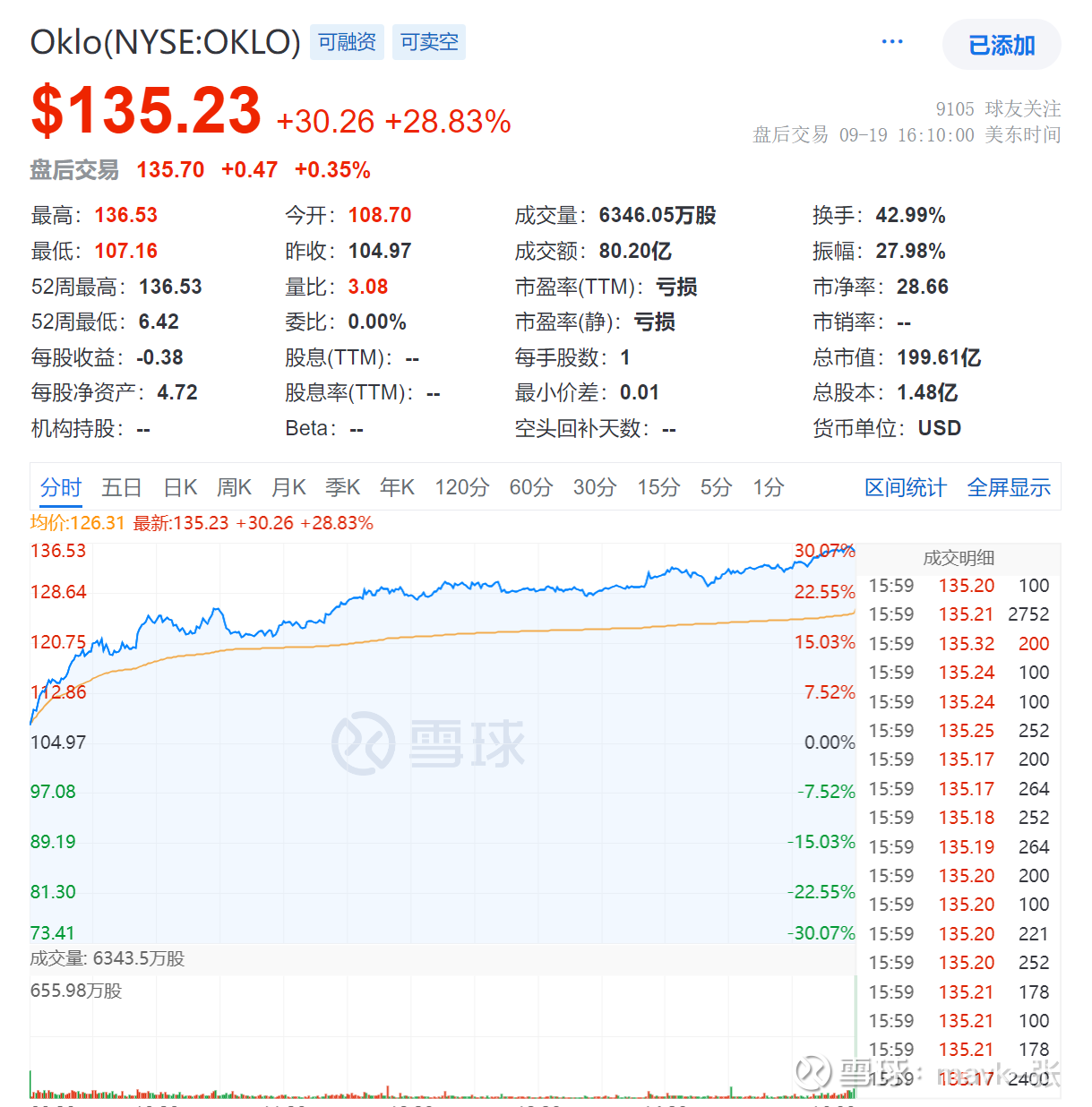Click the 振幅 27.98% value
The height and width of the screenshot is (1107, 1092).
click(x=910, y=251)
